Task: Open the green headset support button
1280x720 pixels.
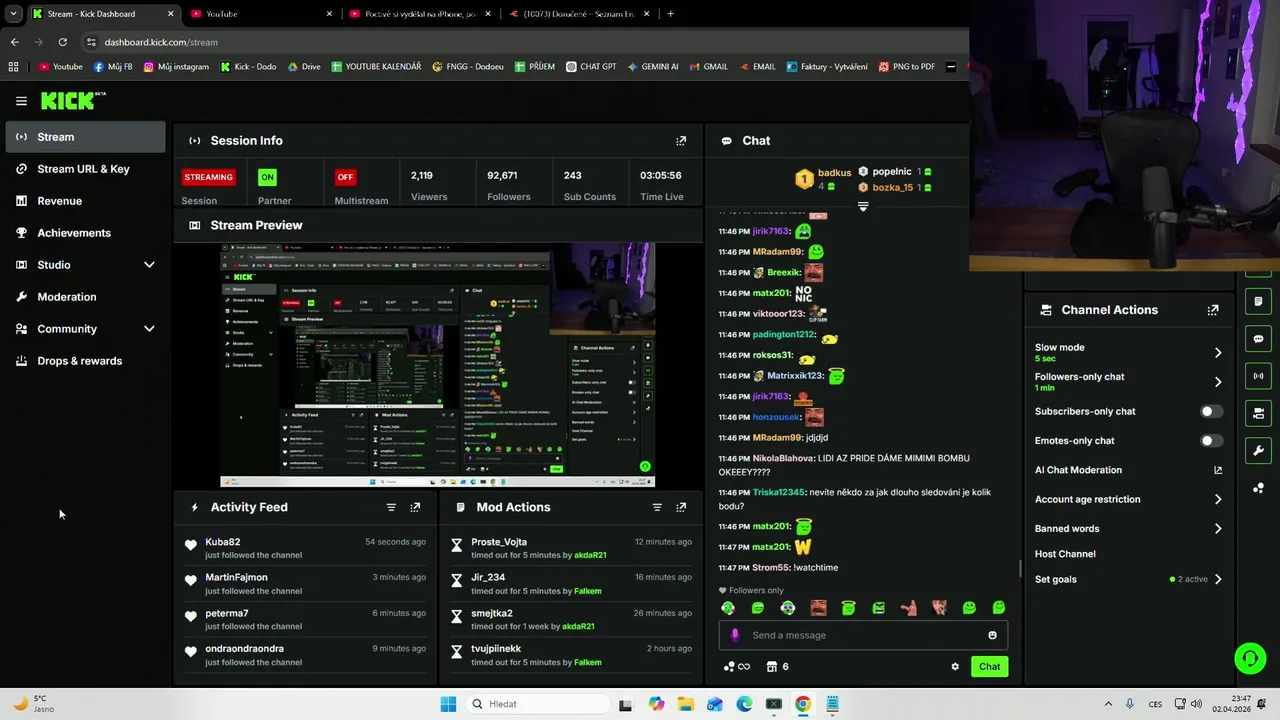Action: tap(1250, 658)
